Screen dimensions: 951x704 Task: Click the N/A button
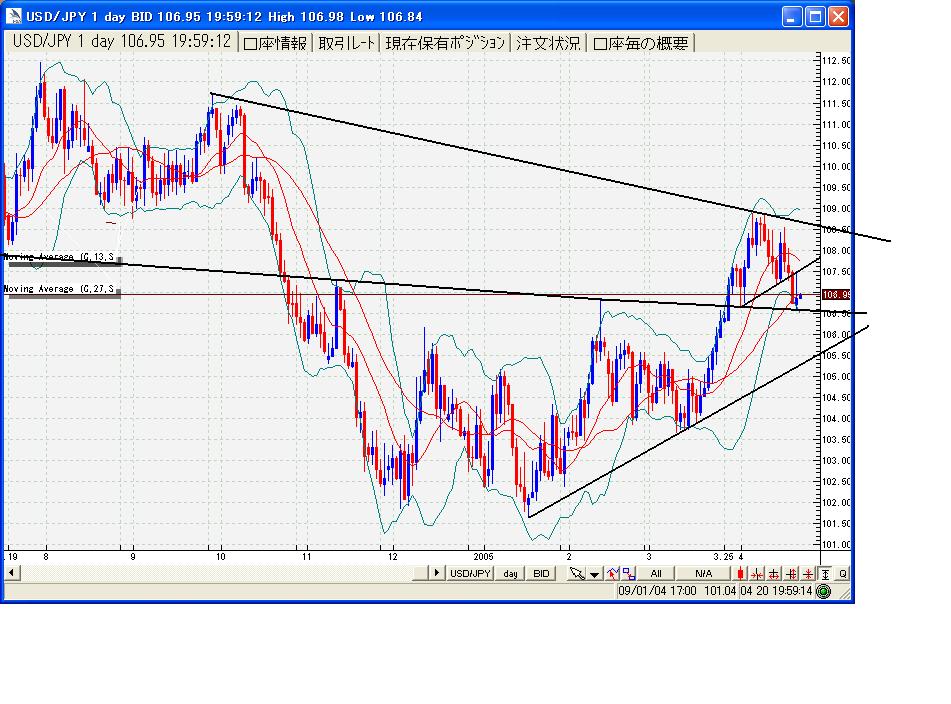[704, 574]
